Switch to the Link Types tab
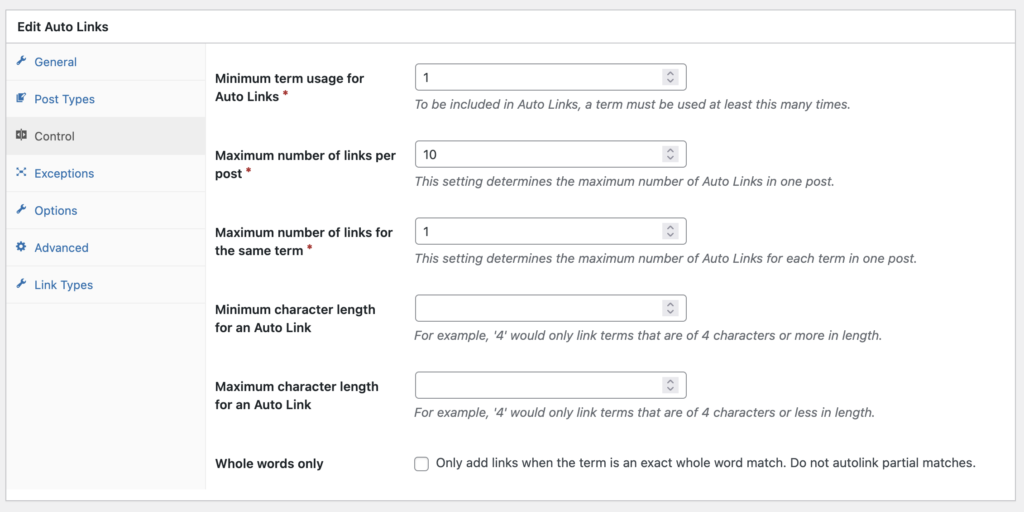This screenshot has height=512, width=1024. coord(106,285)
